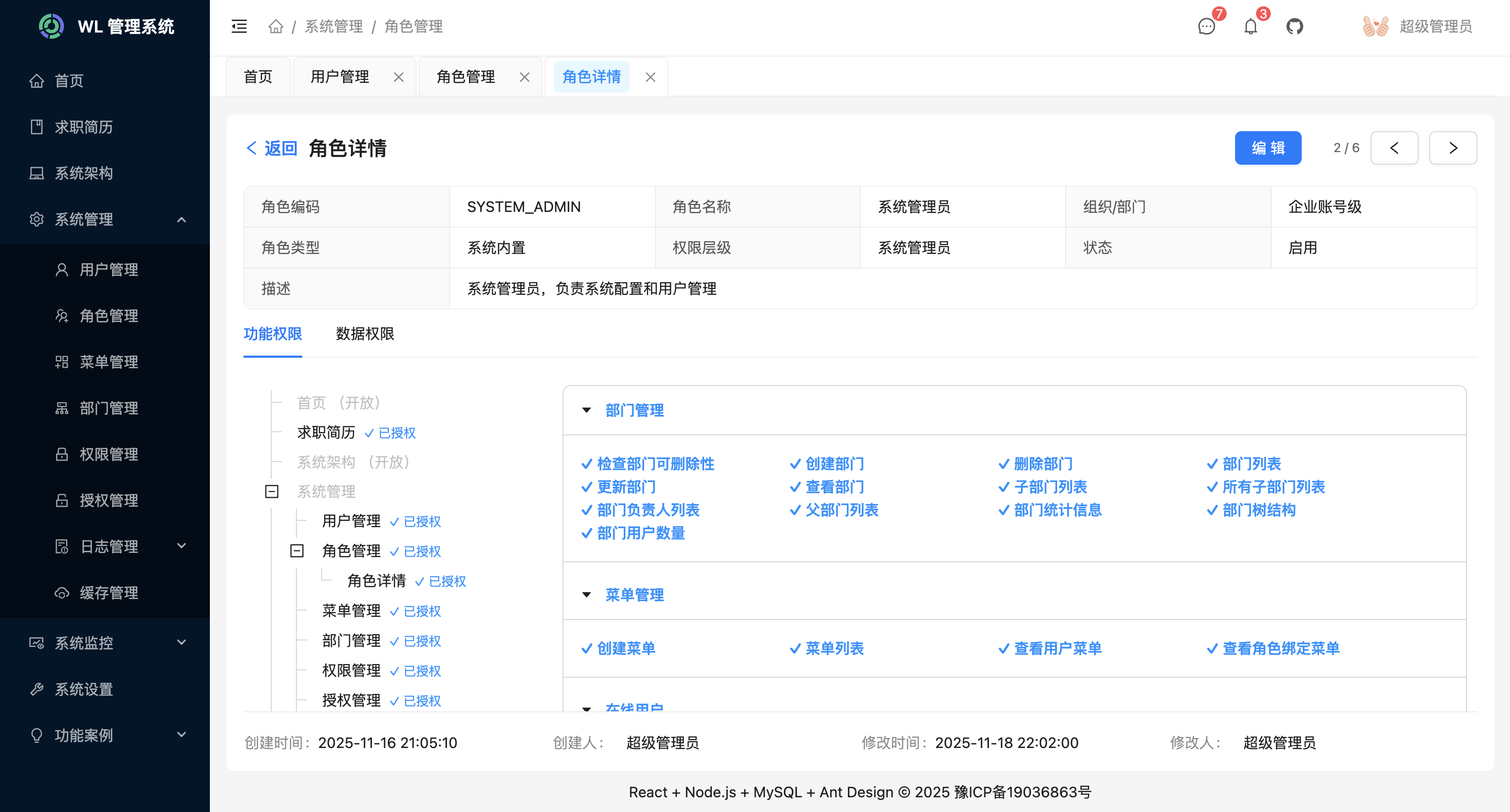Open 缓存管理 from the sidebar

tap(109, 592)
